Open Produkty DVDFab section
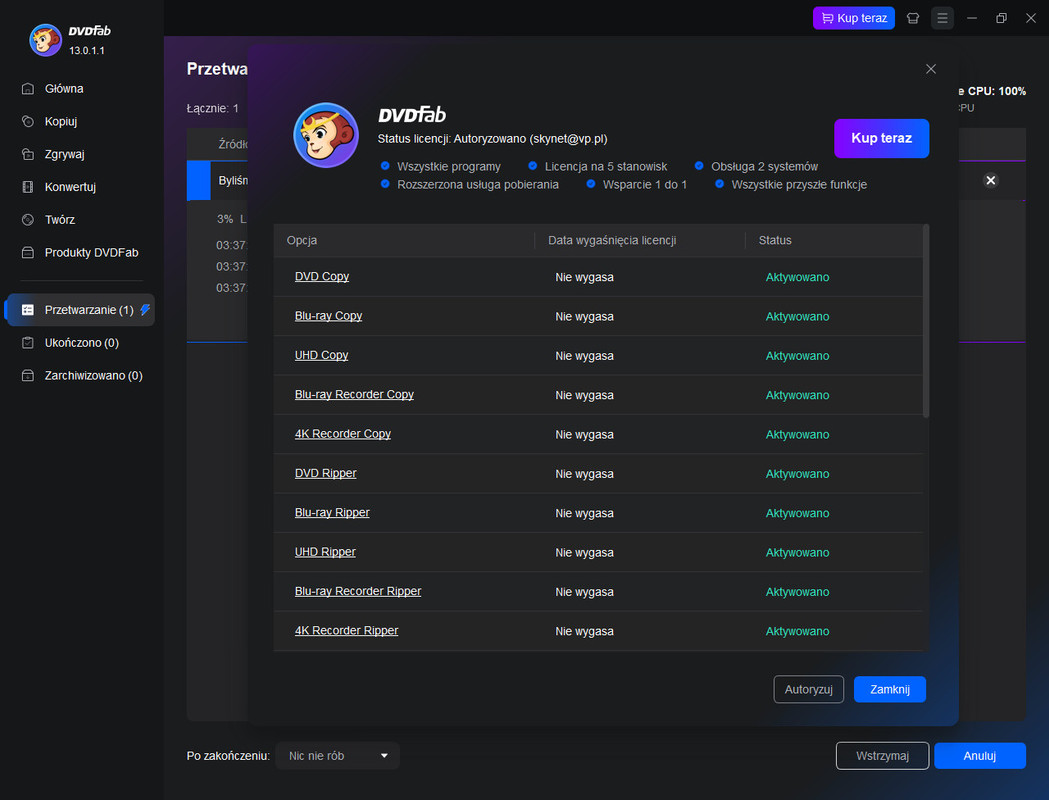Image resolution: width=1049 pixels, height=800 pixels. [x=91, y=252]
